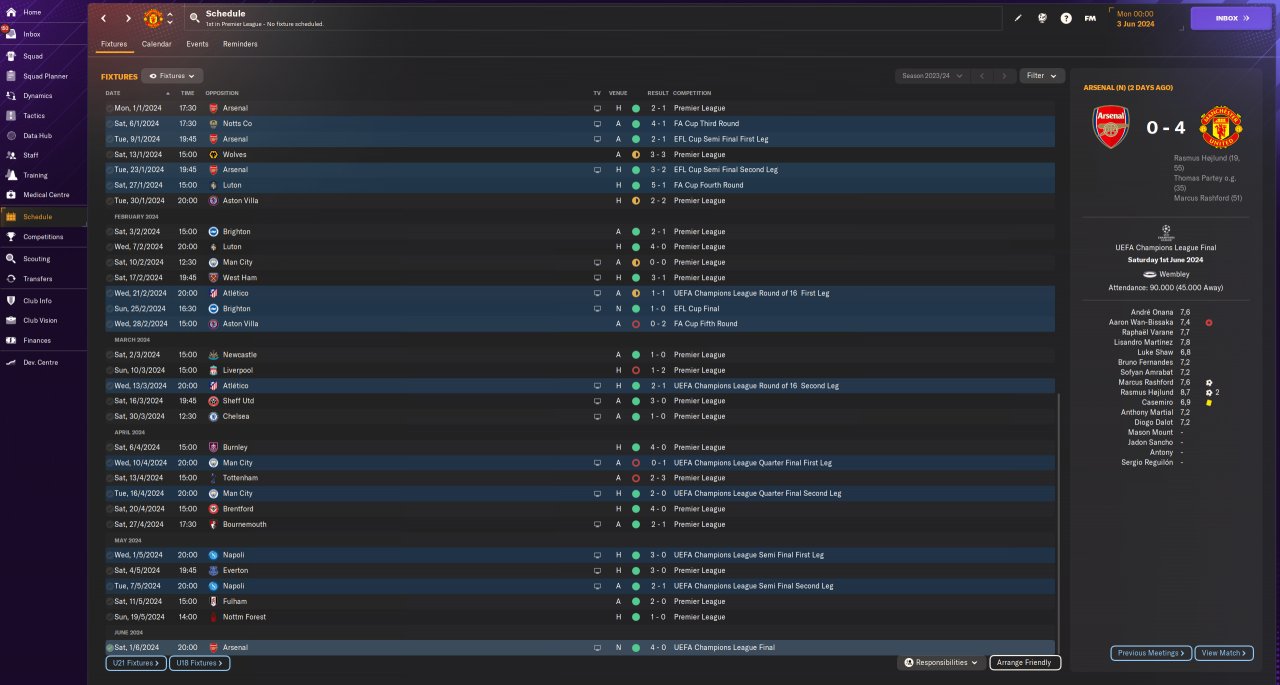Toggle selection circle for Sat, 20/4/2024 Brentford fixture
This screenshot has width=1280, height=685.
coord(110,509)
